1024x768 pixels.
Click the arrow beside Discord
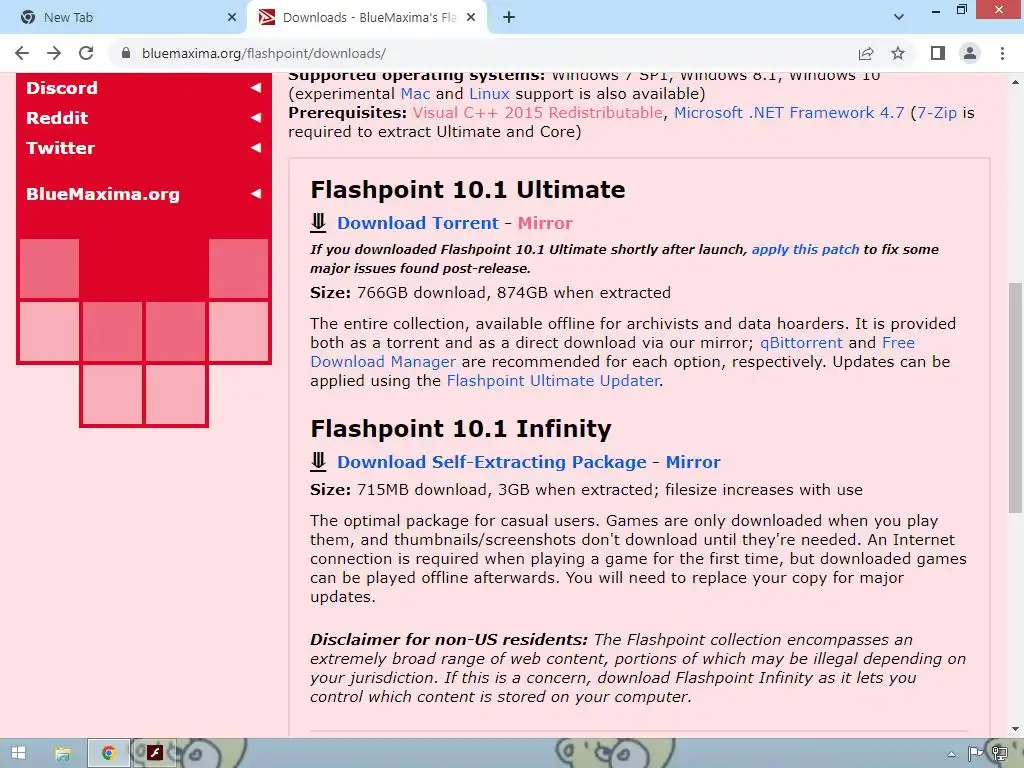click(256, 88)
